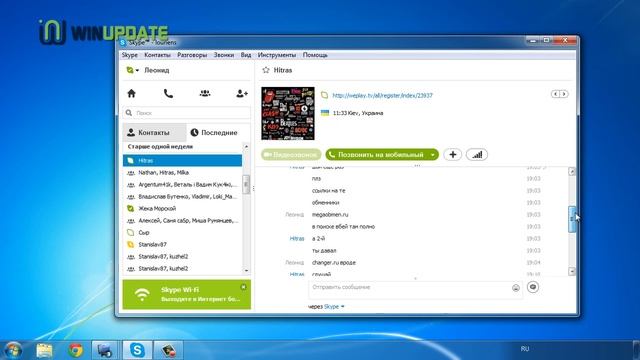
Task: Open the Argentum4ik group conversation
Action: point(182,184)
